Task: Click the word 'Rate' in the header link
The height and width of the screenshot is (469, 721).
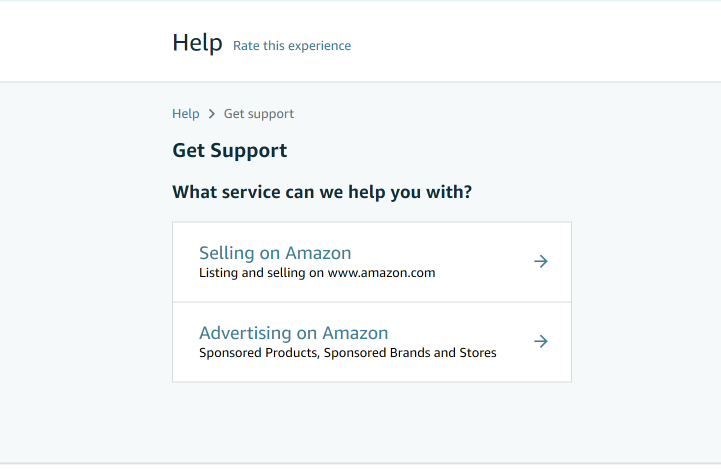Action: click(246, 45)
